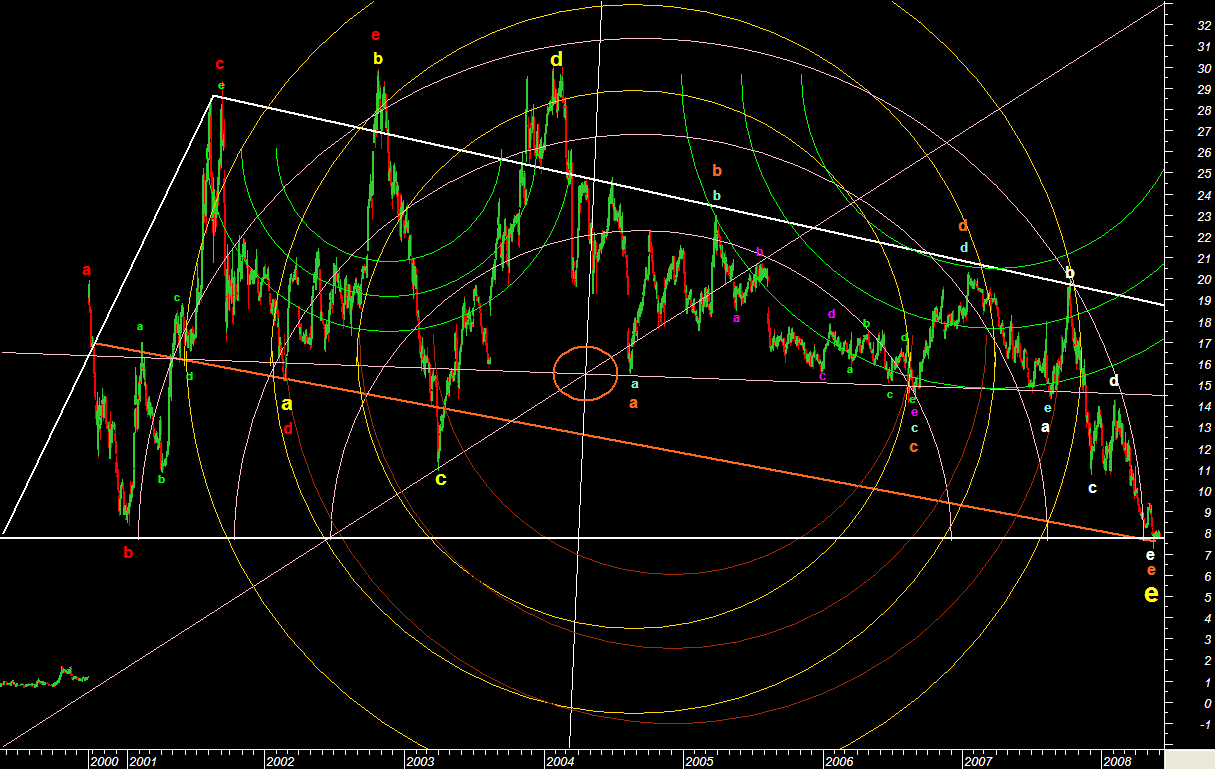The image size is (1215, 769).
Task: Click the 2006 year label on time axis
Action: 840,761
